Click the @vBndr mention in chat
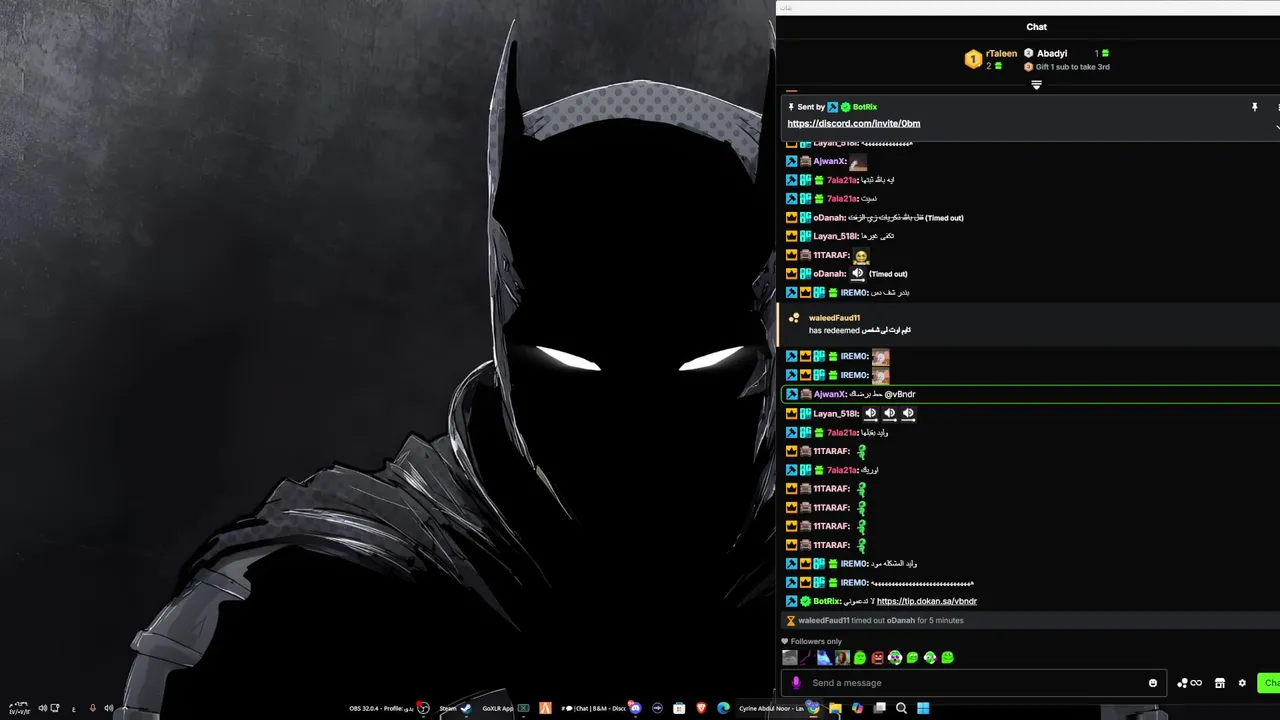The height and width of the screenshot is (720, 1280). pos(900,394)
